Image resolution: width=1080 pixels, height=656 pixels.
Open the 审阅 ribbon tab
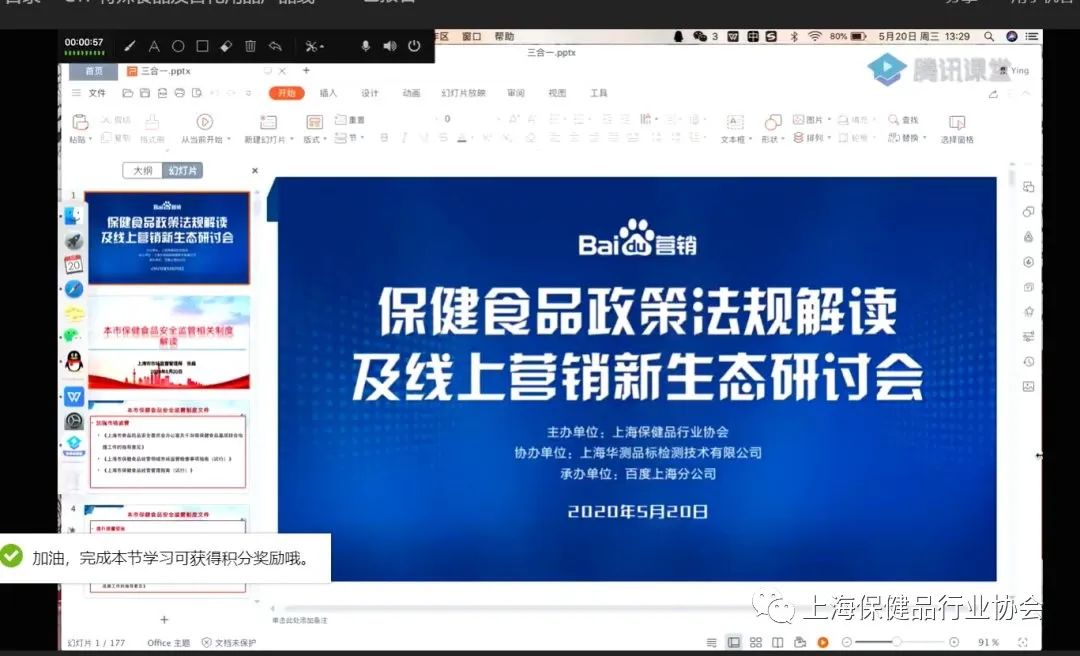pos(516,93)
